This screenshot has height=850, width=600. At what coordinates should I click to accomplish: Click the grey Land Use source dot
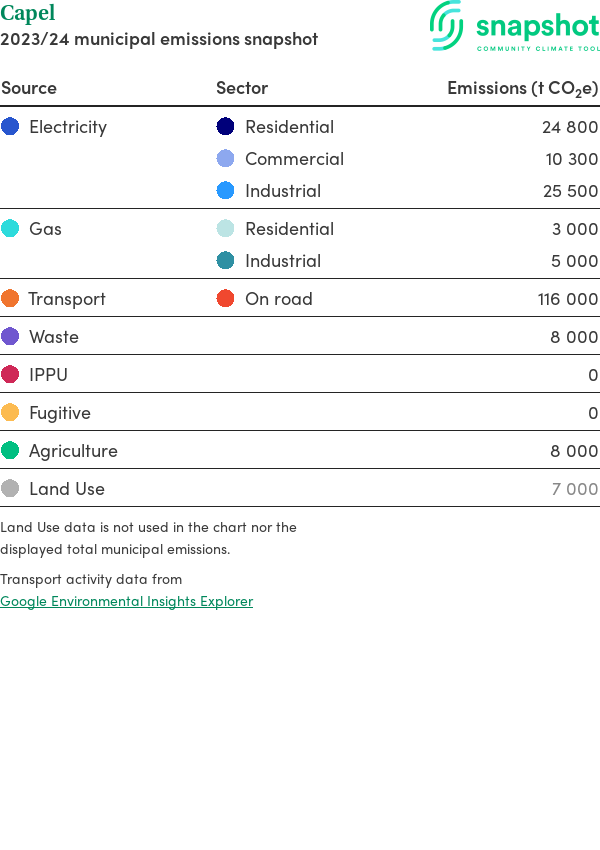[10, 489]
